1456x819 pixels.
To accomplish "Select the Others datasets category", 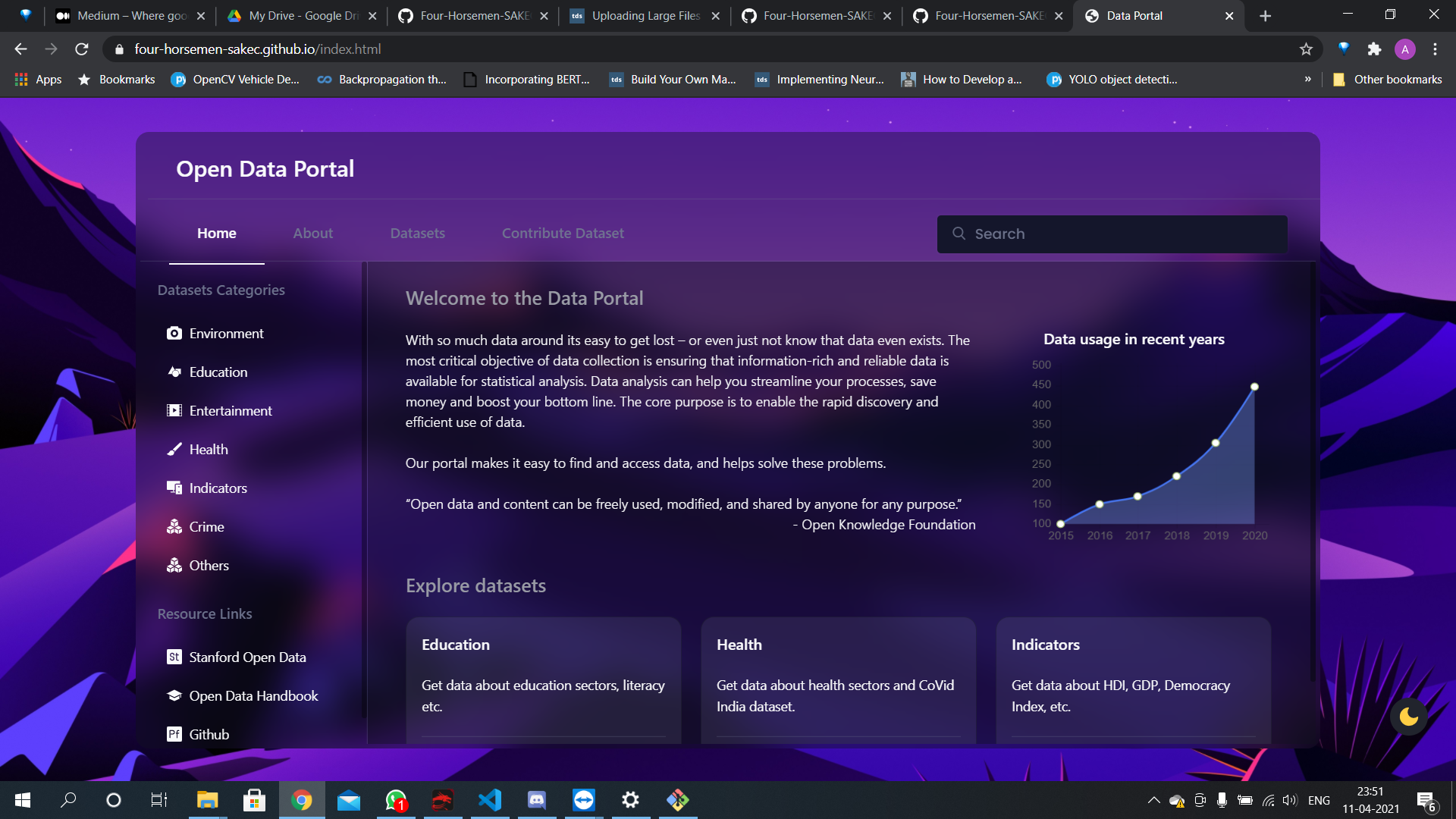I will pos(209,566).
